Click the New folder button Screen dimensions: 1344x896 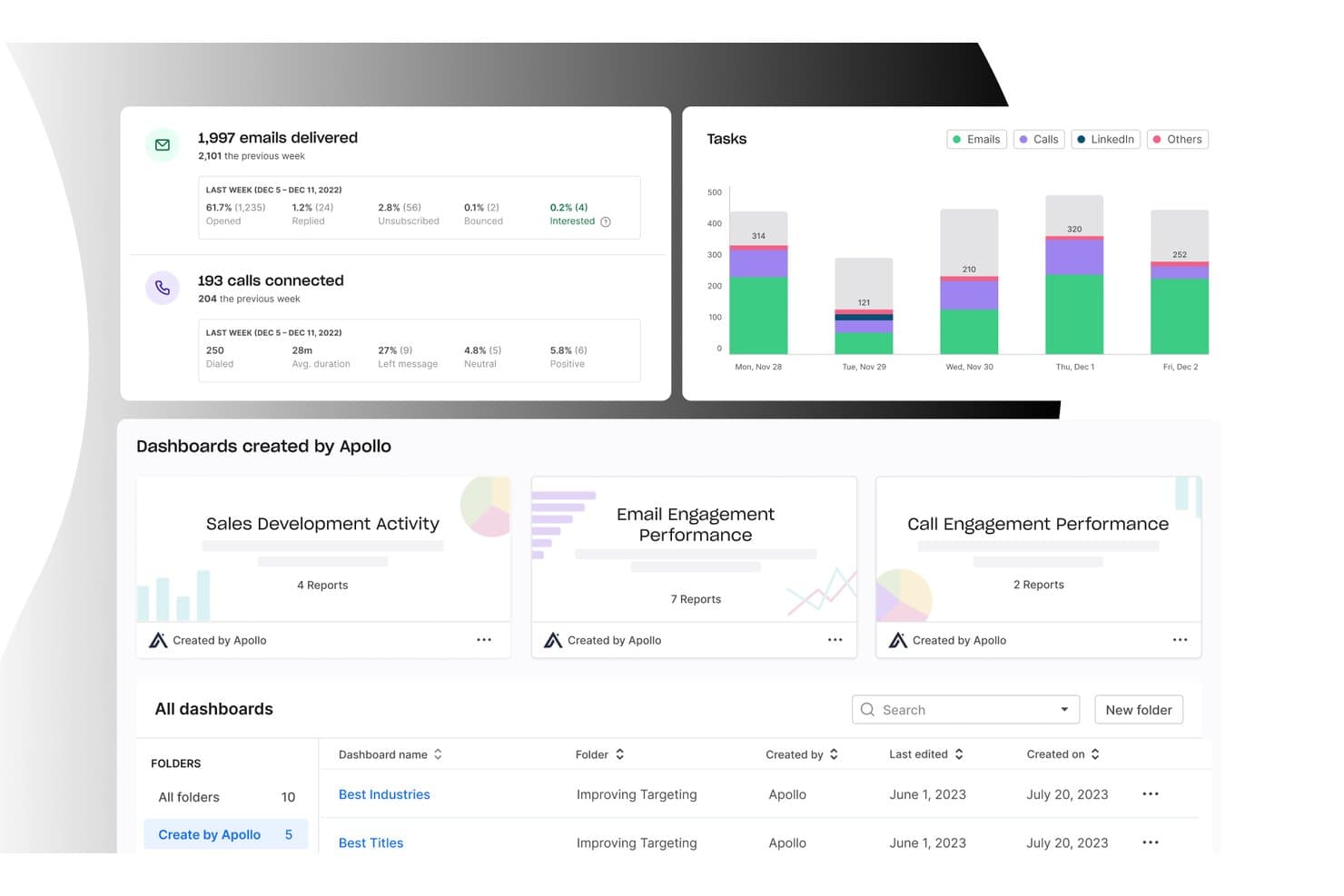pos(1139,710)
